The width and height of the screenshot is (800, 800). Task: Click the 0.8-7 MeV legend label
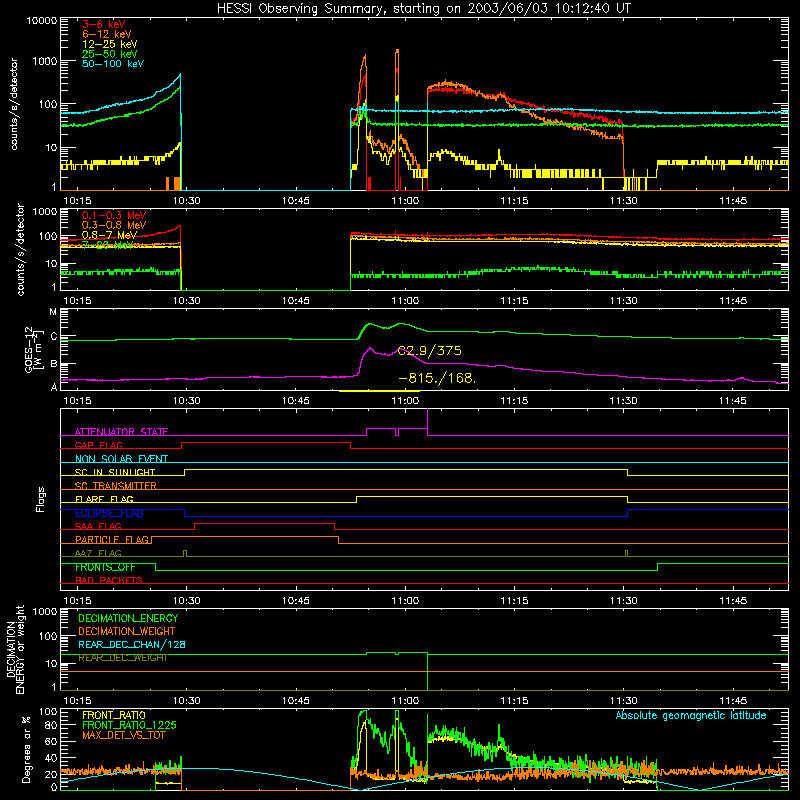coord(109,235)
